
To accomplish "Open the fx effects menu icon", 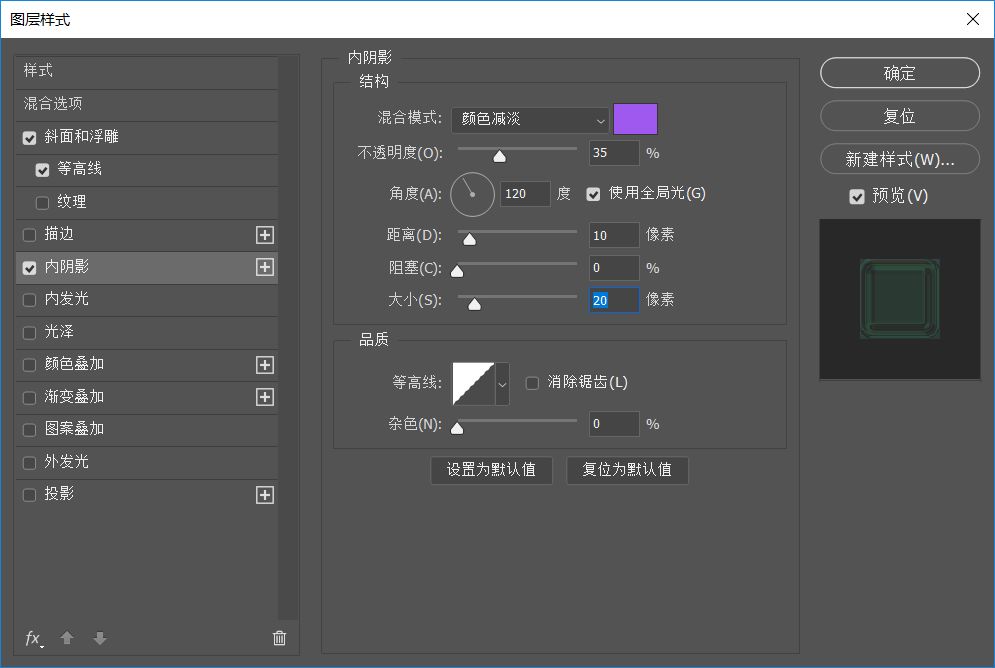I will [34, 638].
